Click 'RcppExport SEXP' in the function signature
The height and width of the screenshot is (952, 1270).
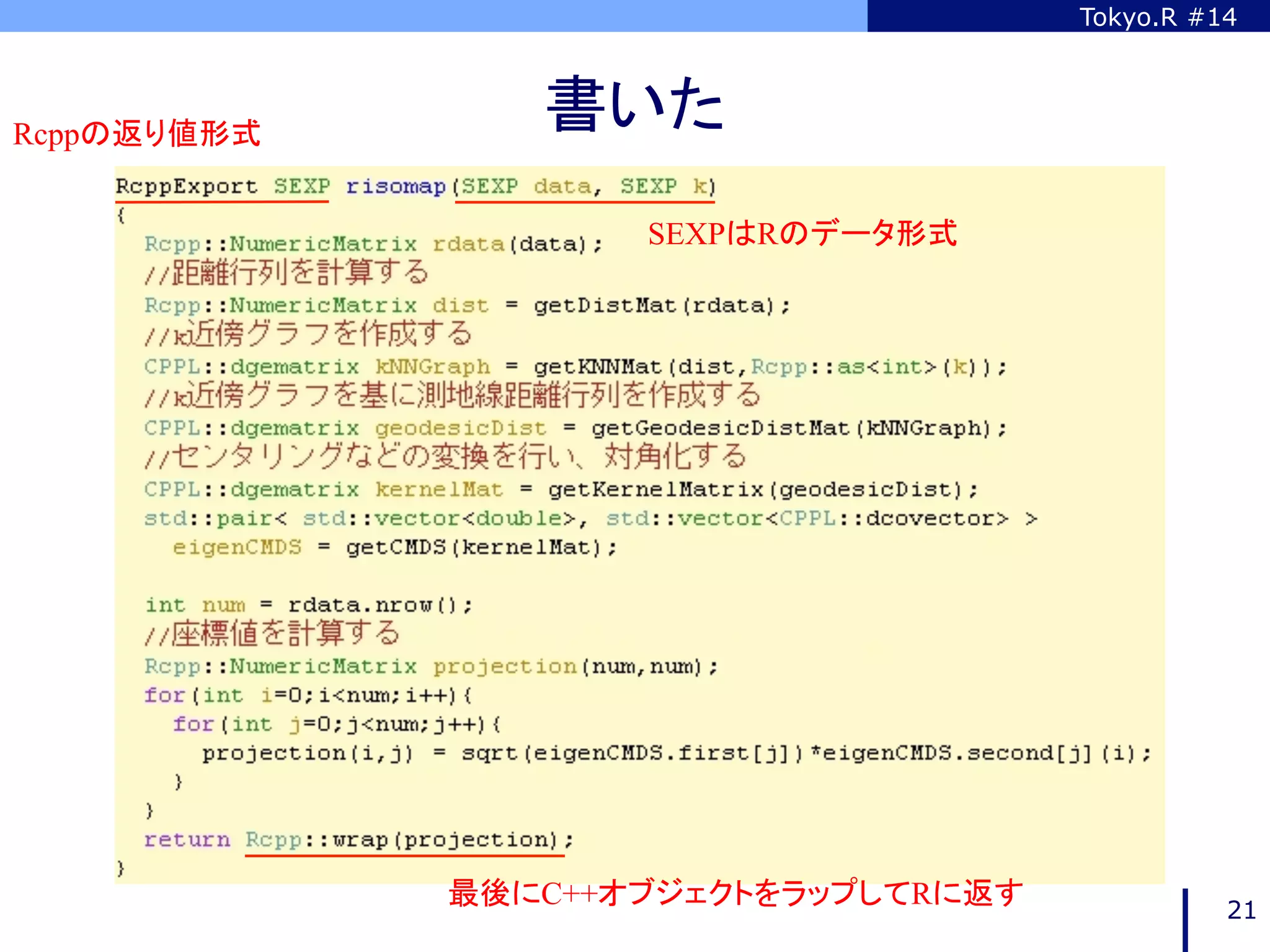point(223,187)
